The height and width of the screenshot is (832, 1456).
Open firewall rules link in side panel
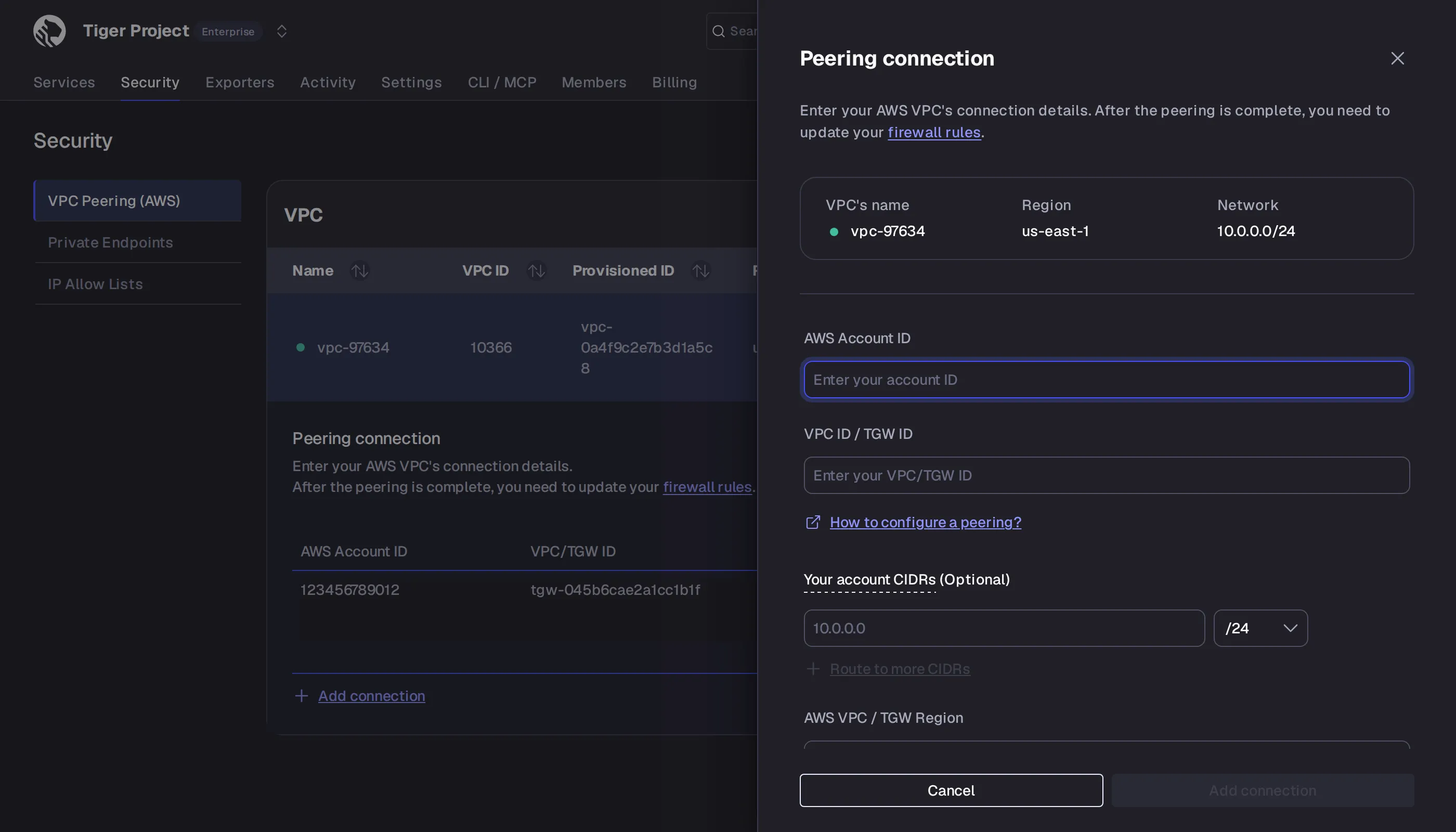pos(934,132)
